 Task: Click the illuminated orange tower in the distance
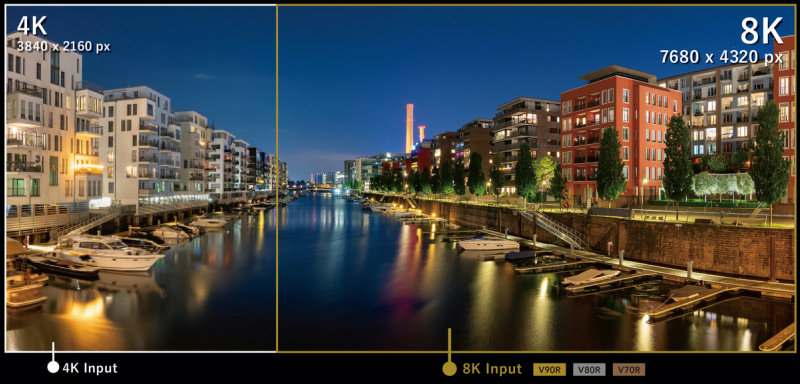click(409, 128)
